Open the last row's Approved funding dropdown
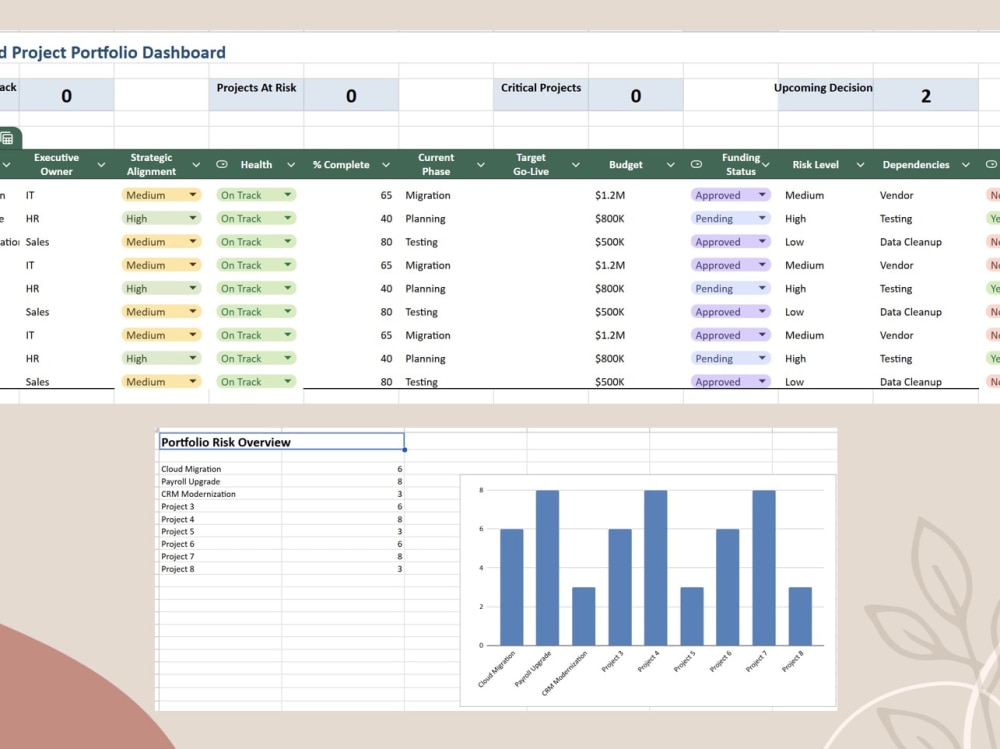The width and height of the screenshot is (1000, 749). (x=762, y=382)
